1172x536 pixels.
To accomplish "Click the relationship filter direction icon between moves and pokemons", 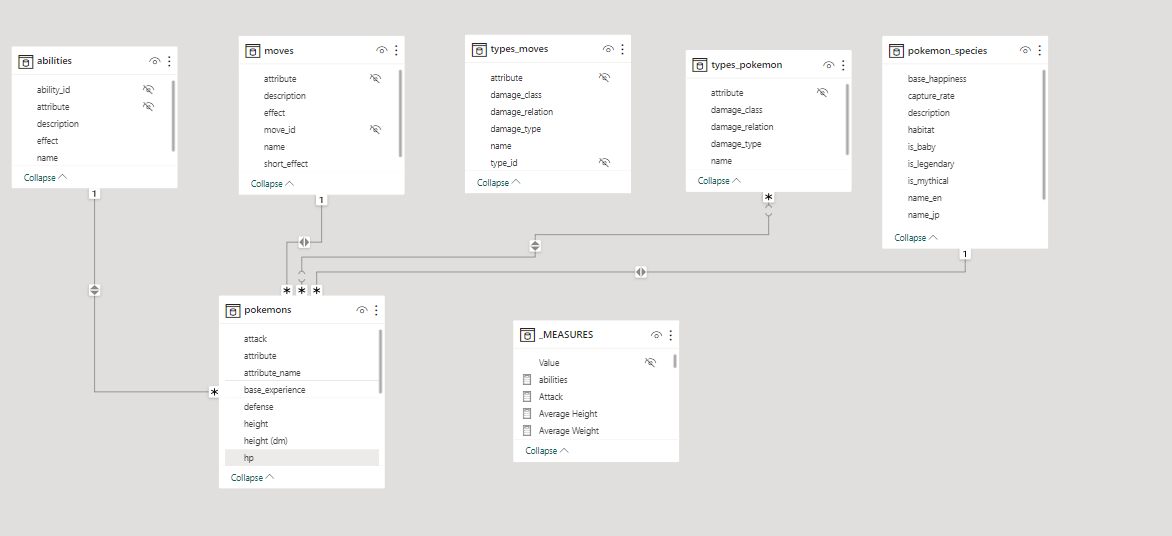I will (x=304, y=242).
